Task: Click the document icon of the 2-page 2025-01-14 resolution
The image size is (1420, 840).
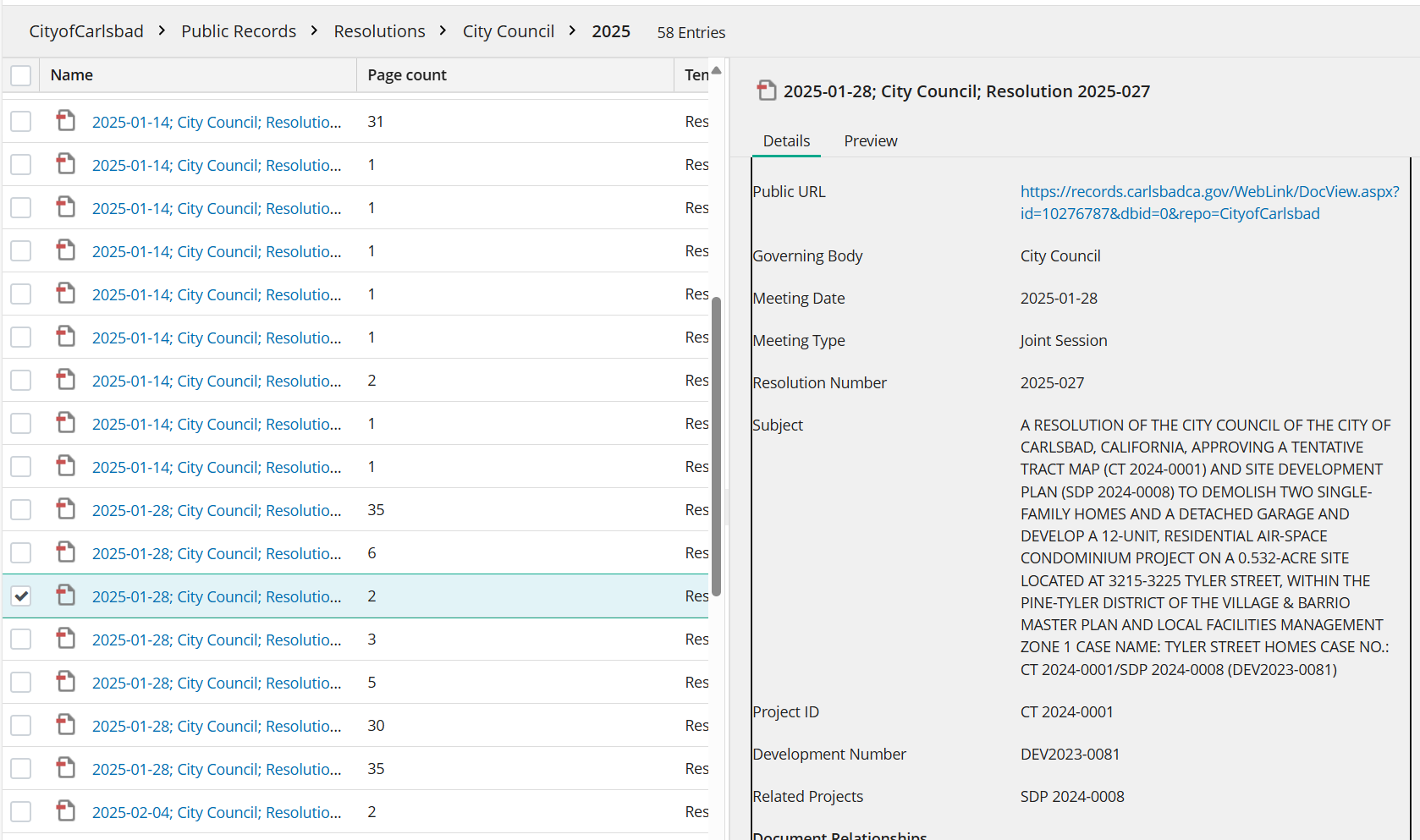Action: [x=66, y=380]
